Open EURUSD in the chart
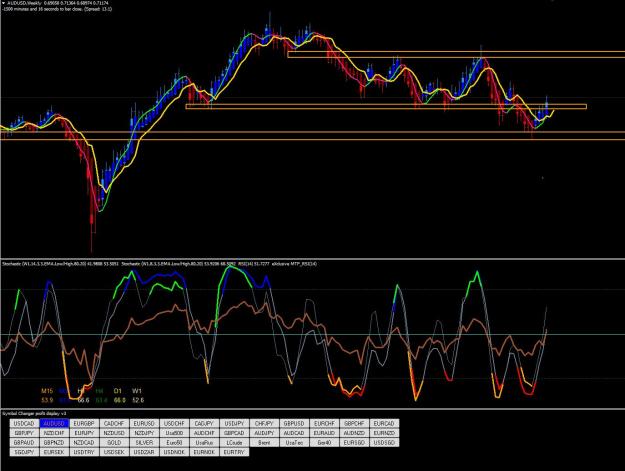 coord(144,423)
